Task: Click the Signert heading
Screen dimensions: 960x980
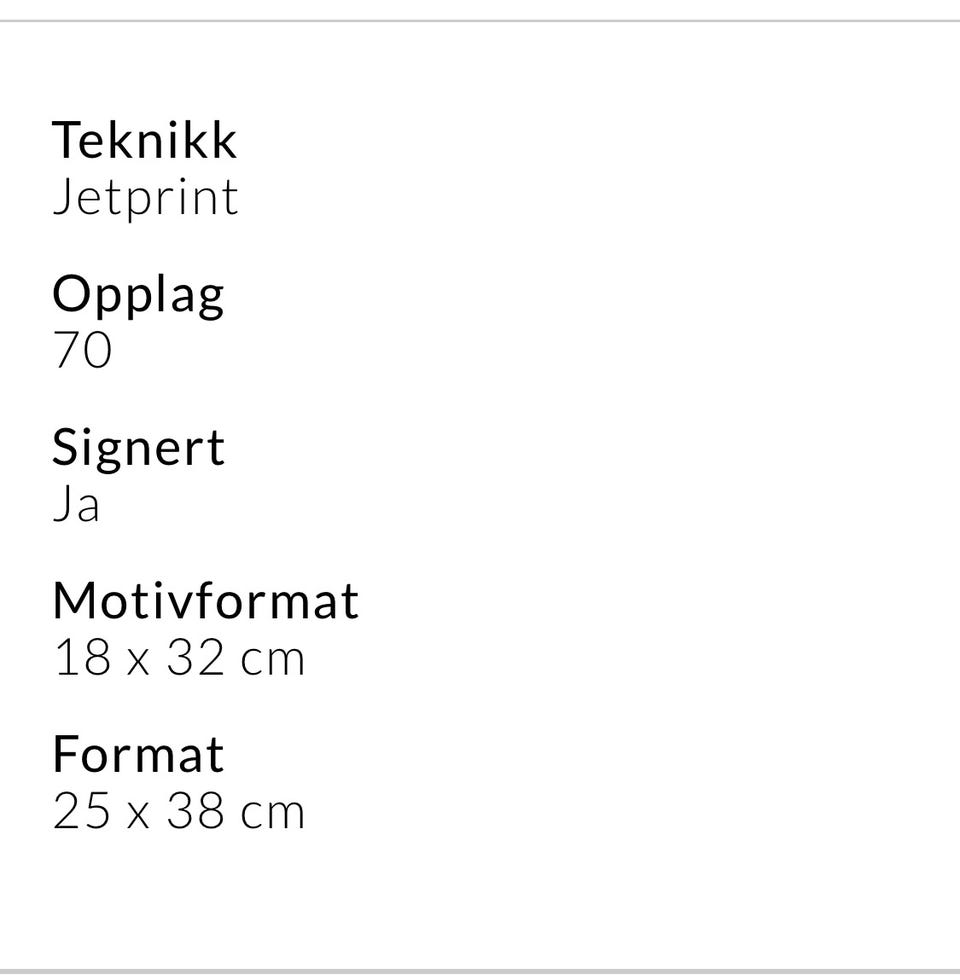Action: click(138, 449)
